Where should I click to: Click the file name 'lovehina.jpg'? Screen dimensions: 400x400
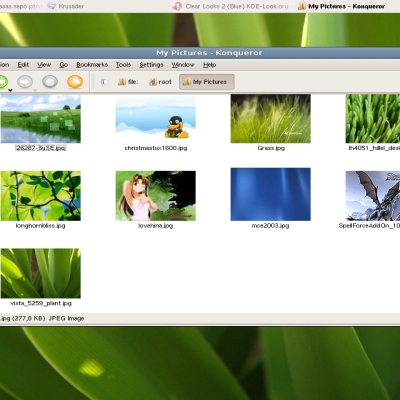click(156, 226)
